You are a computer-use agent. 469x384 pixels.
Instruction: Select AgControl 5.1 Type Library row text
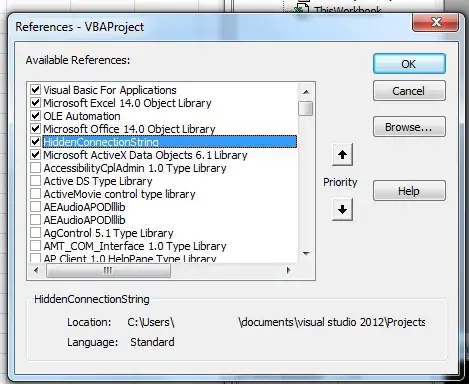(x=108, y=233)
